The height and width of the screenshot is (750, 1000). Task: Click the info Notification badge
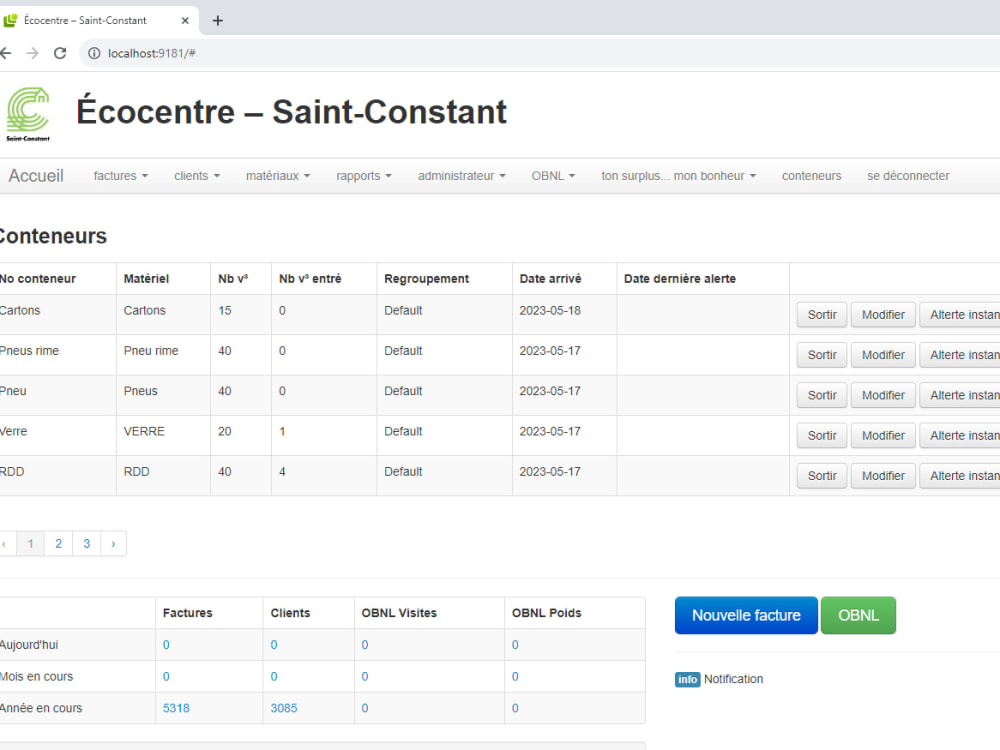pyautogui.click(x=688, y=679)
